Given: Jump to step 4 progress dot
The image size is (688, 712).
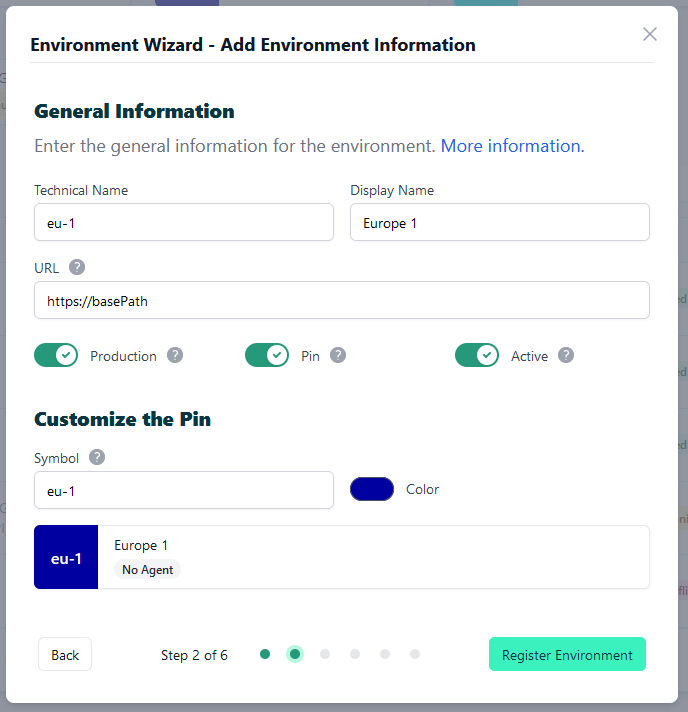Looking at the screenshot, I should pos(355,654).
